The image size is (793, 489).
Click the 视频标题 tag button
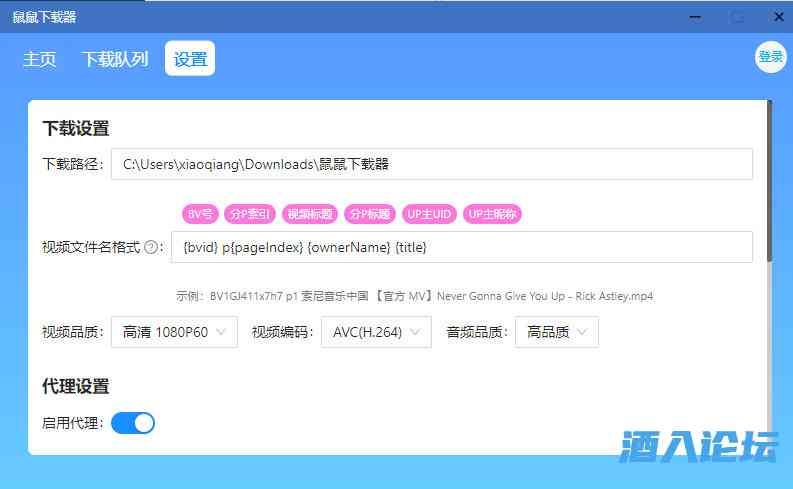tap(310, 214)
